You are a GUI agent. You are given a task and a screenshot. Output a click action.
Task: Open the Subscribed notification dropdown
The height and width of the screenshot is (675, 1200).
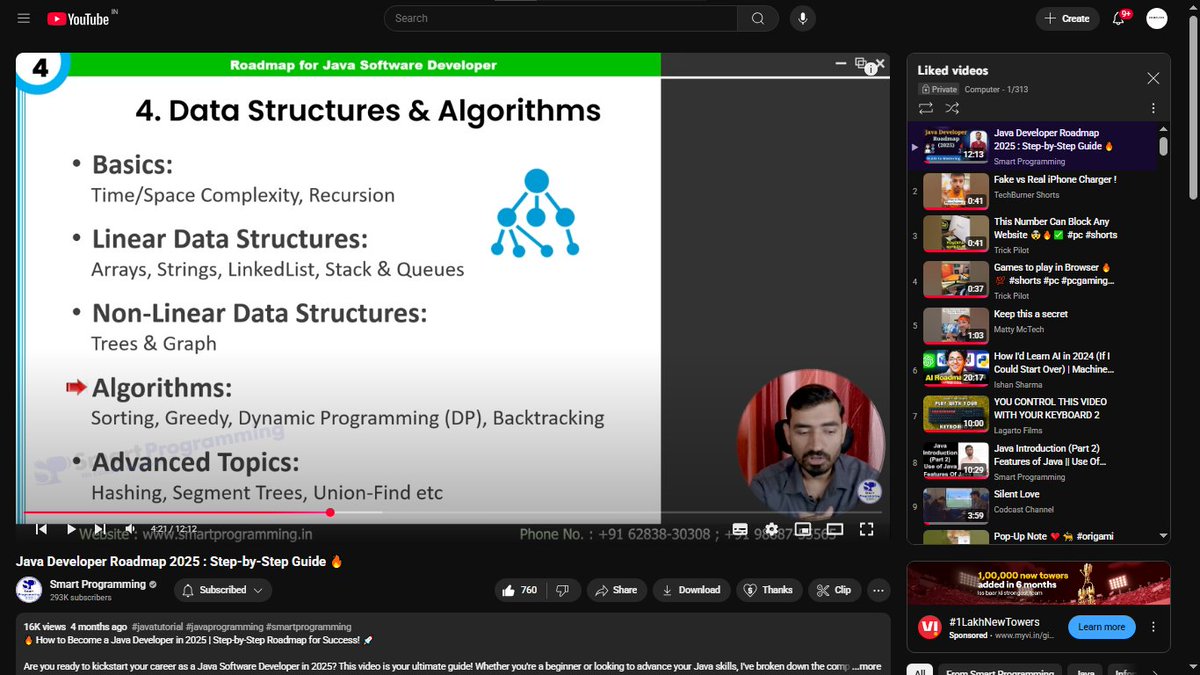pyautogui.click(x=223, y=590)
